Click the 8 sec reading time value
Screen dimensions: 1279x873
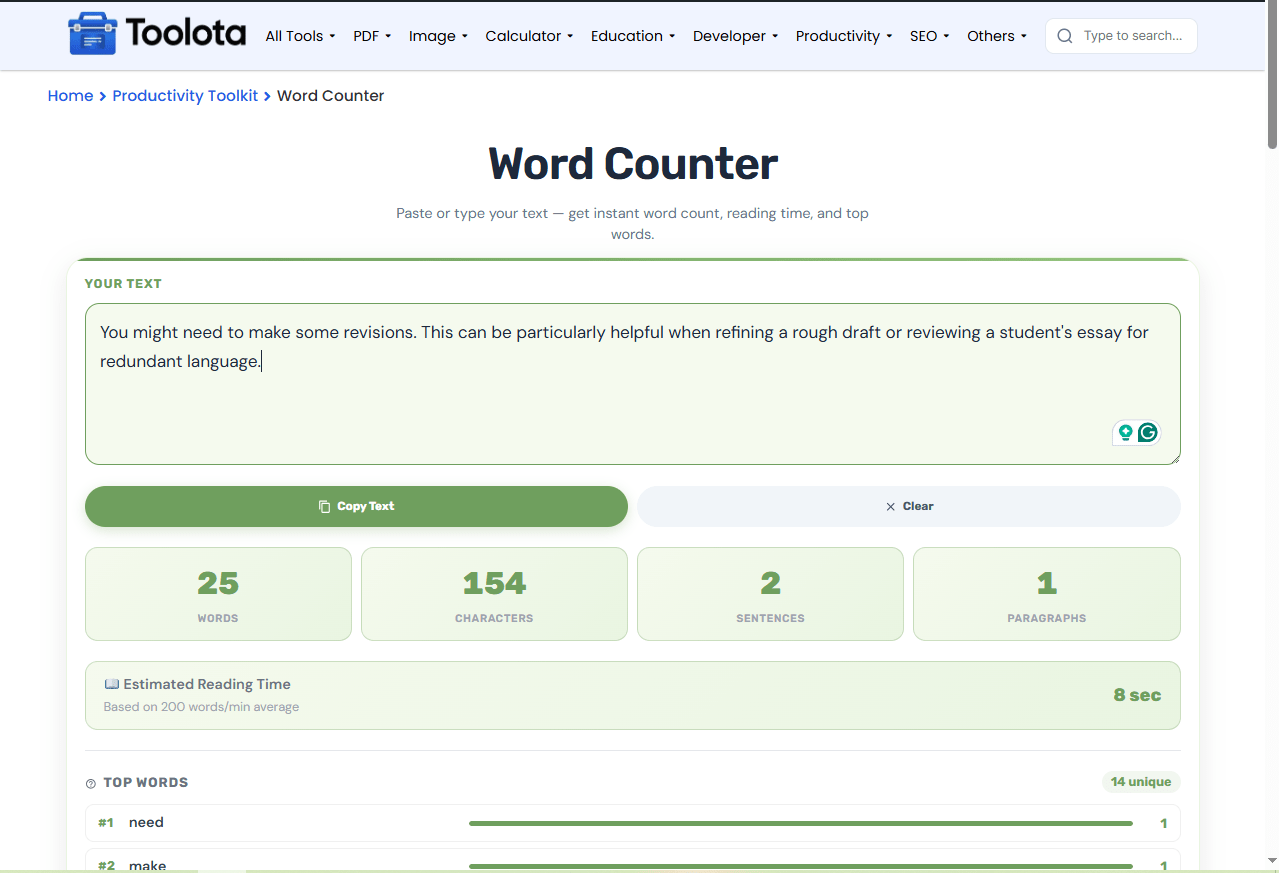pyautogui.click(x=1137, y=695)
